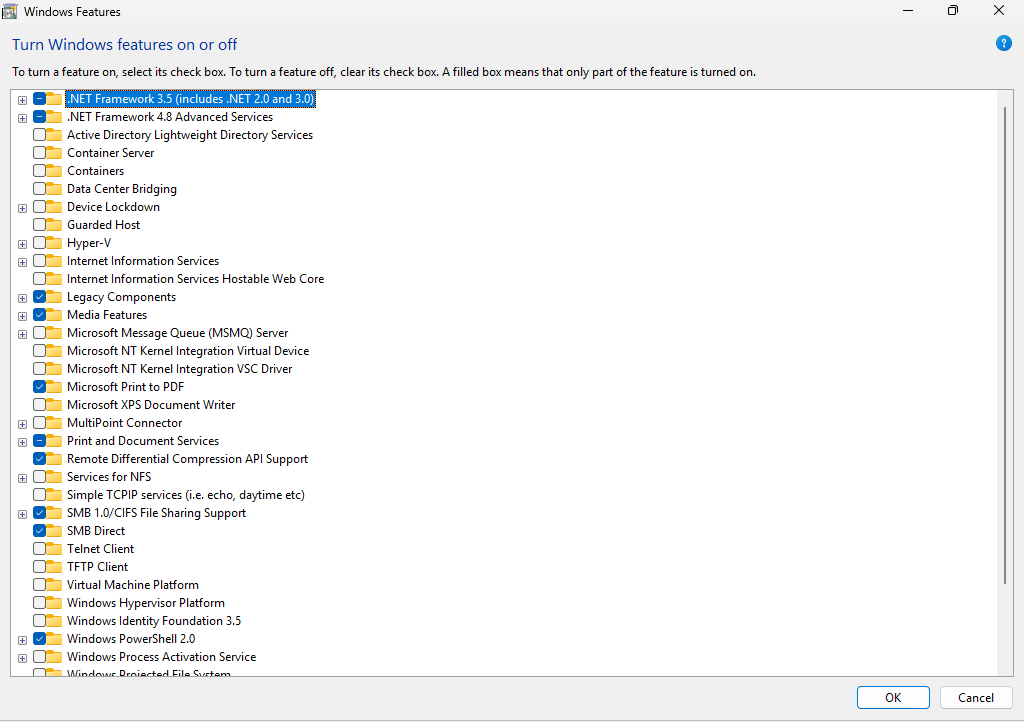Screen dimensions: 1024x722
Task: Enable the Windows Hypervisor Platform checkbox
Action: (x=39, y=603)
